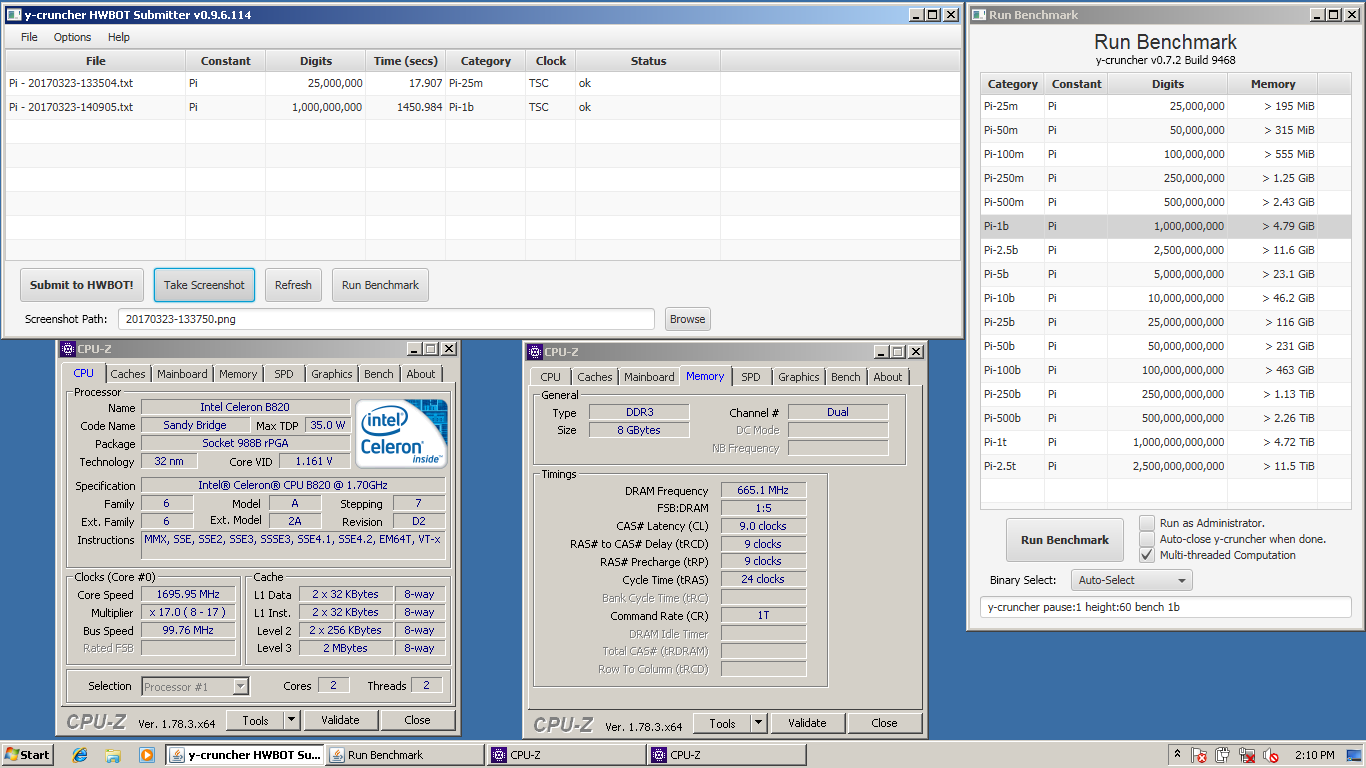Click the Refresh button
The image size is (1366, 768).
click(x=293, y=285)
